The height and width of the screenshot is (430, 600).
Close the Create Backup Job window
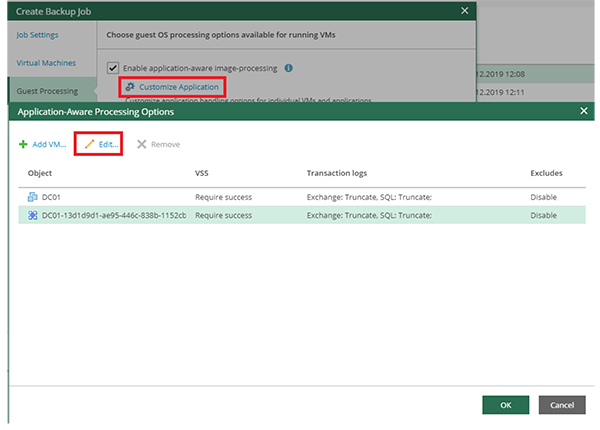tap(464, 10)
